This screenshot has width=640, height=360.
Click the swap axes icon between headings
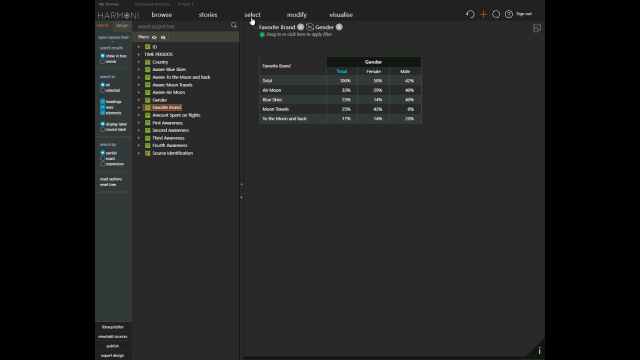click(310, 27)
